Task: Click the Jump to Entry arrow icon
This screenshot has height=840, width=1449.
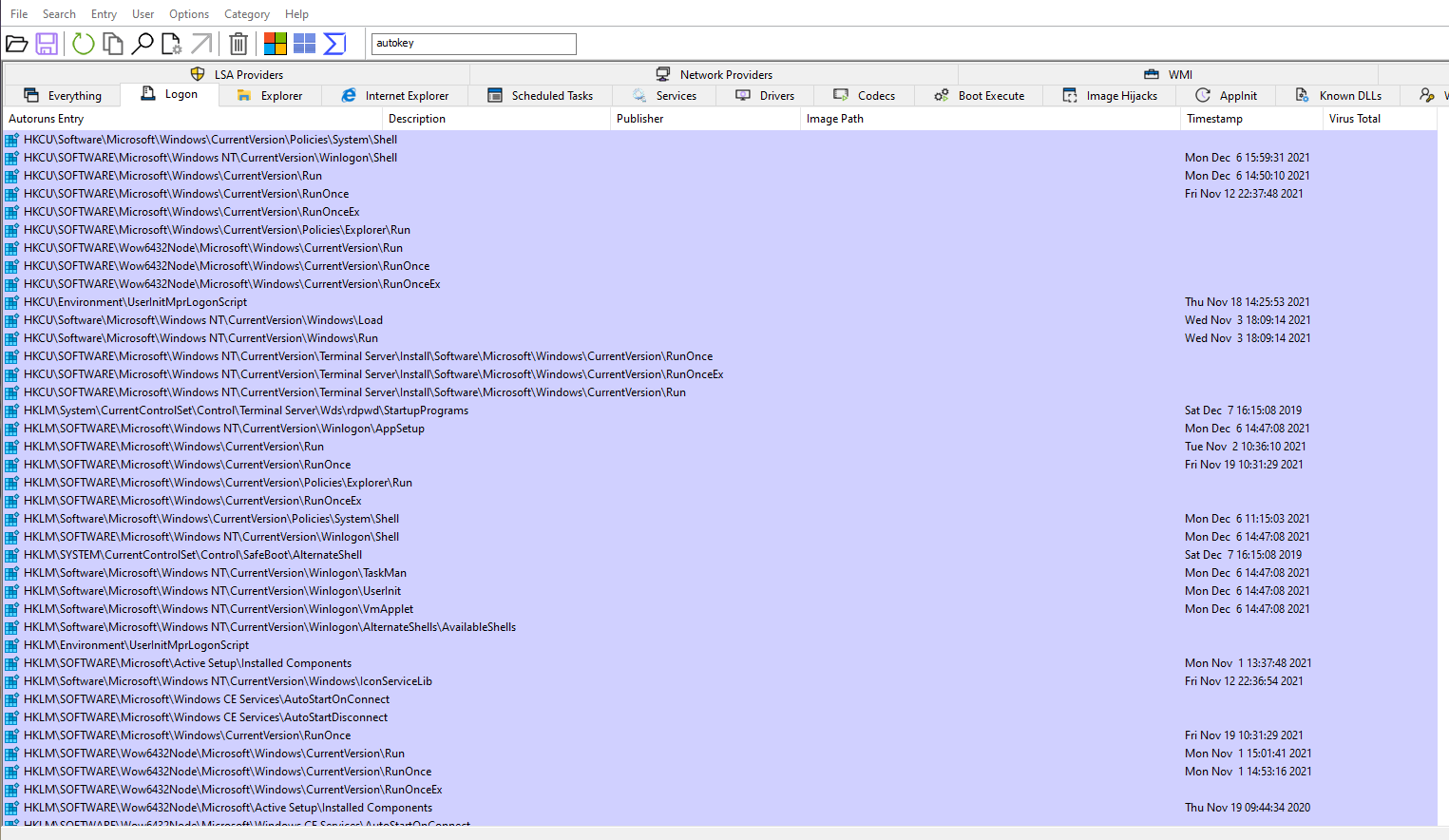Action: (201, 44)
